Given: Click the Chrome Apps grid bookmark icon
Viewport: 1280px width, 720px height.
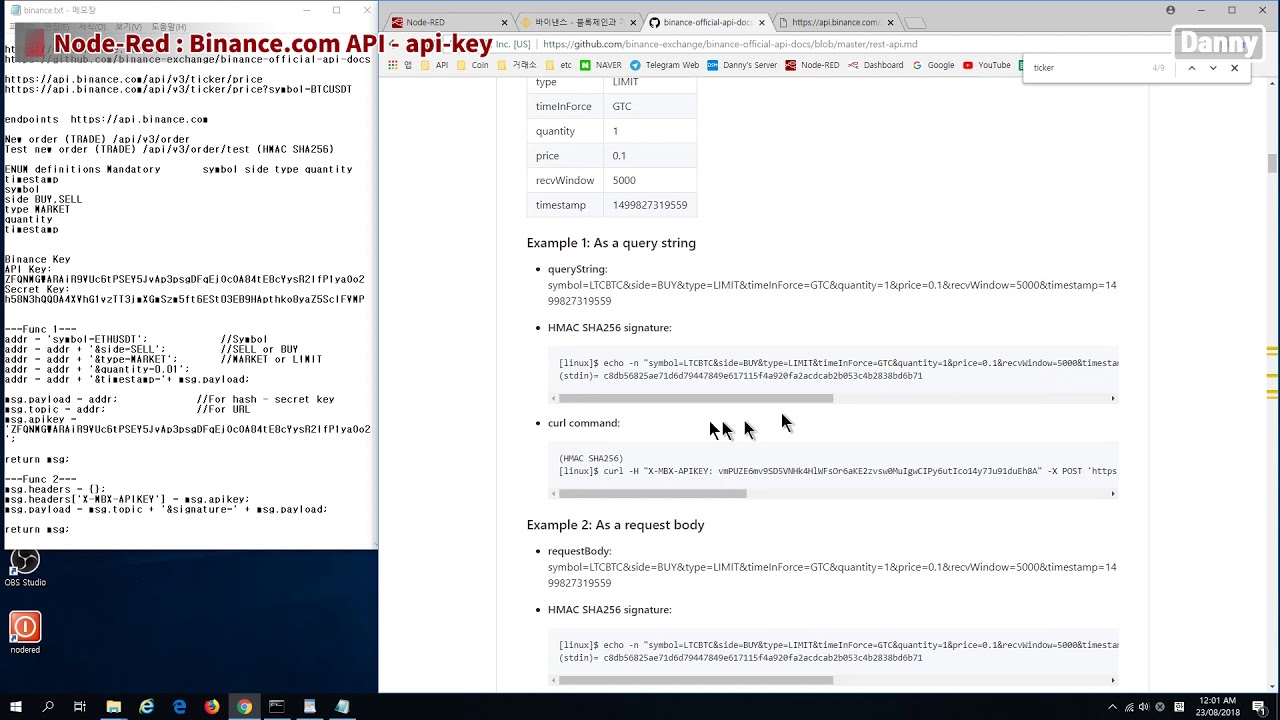Looking at the screenshot, I should [x=393, y=65].
